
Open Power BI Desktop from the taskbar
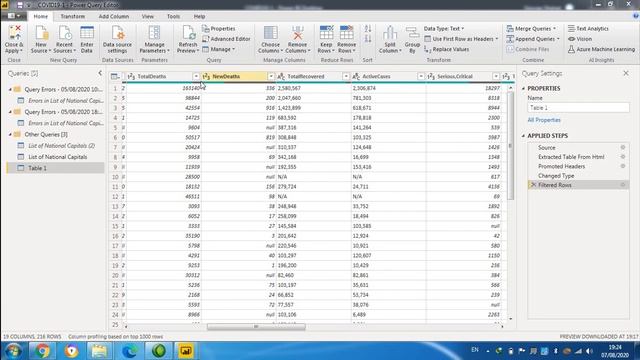(x=186, y=351)
